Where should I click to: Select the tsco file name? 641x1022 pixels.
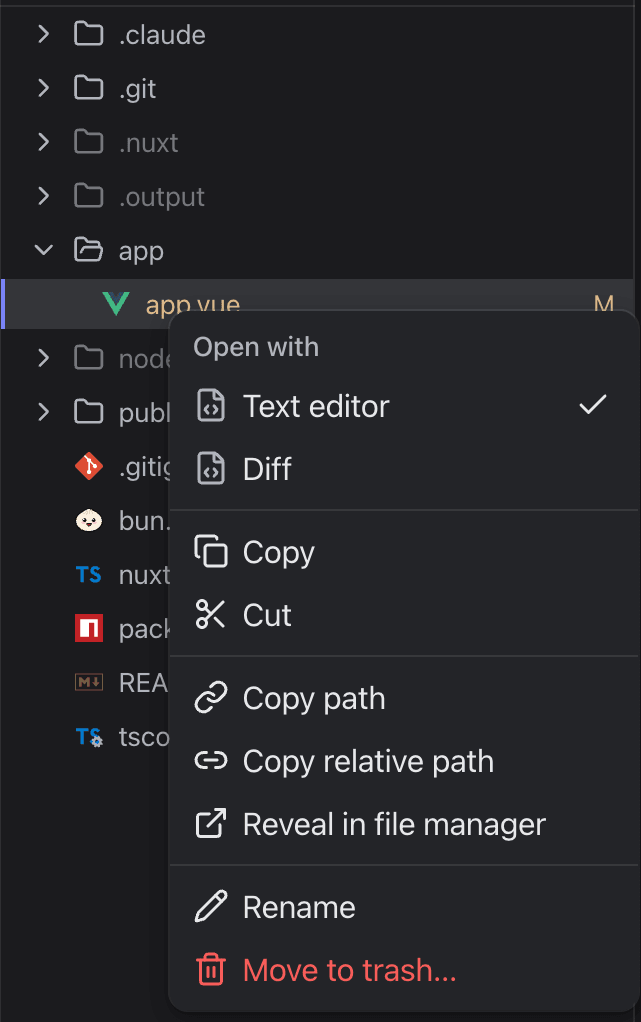pos(144,737)
